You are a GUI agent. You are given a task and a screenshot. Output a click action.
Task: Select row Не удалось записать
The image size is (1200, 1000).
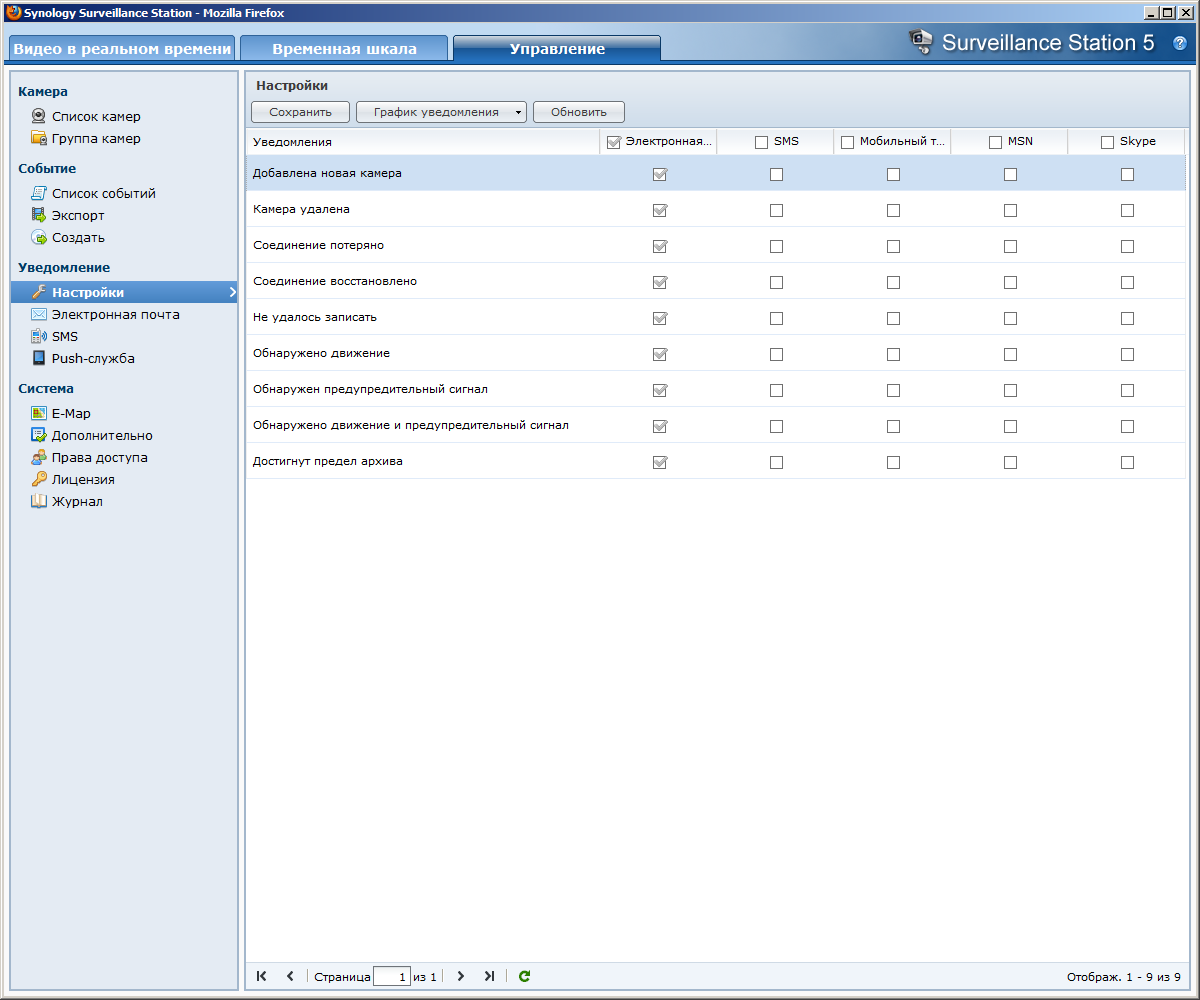[716, 317]
